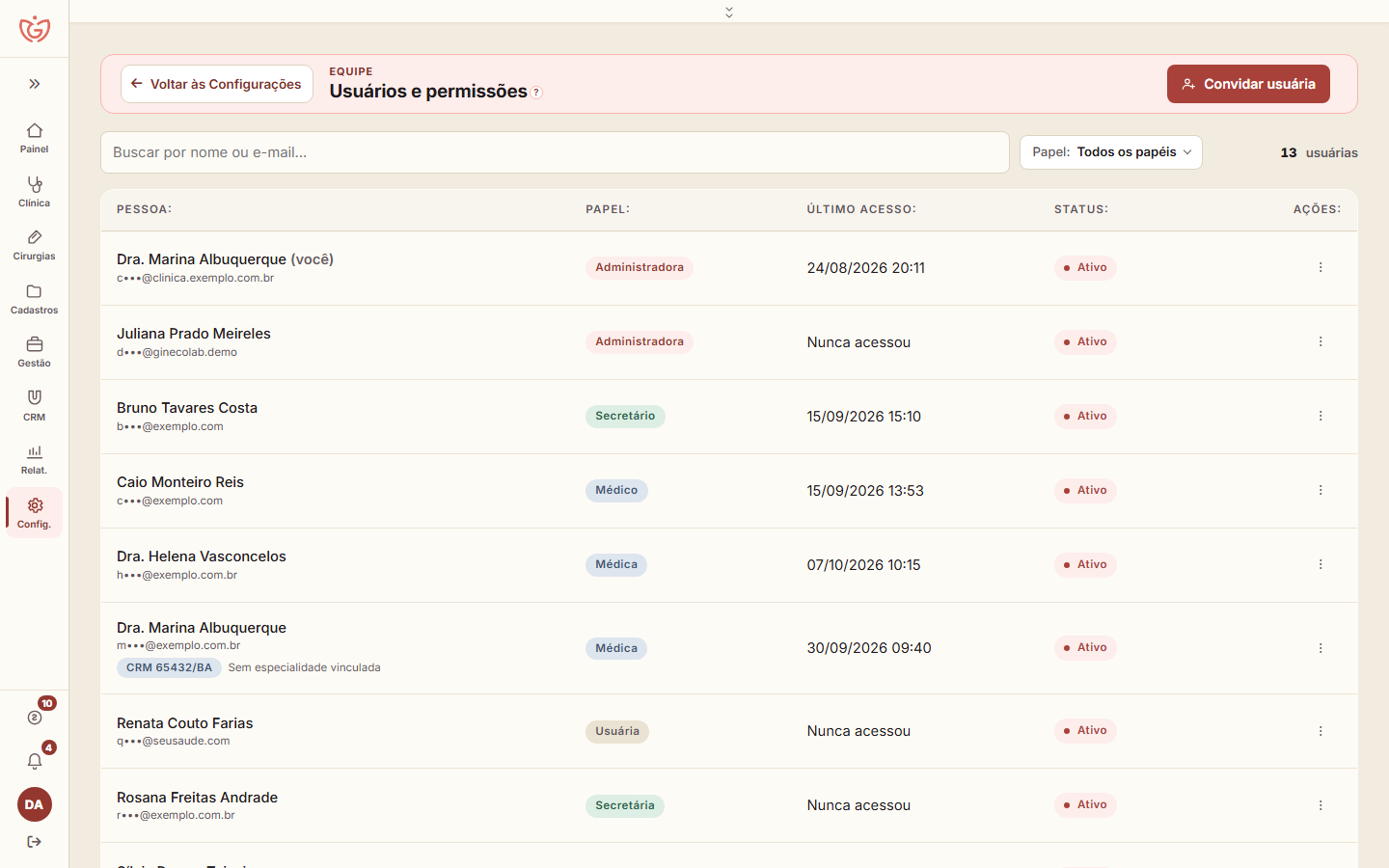Click the email d•••@ginecolab.demo
Image resolution: width=1389 pixels, height=868 pixels.
[177, 352]
